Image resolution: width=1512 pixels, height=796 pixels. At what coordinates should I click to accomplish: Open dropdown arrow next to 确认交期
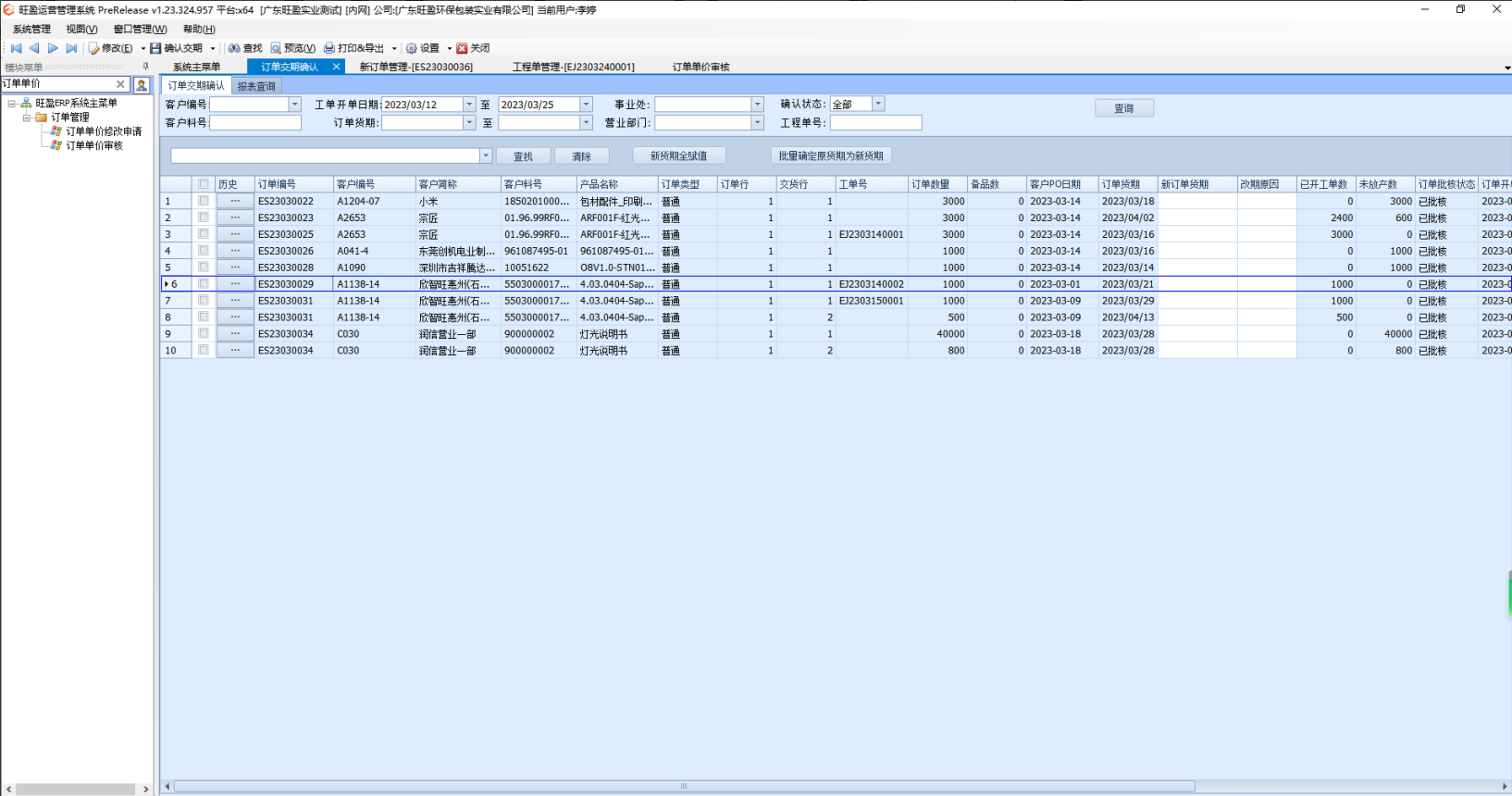pyautogui.click(x=212, y=49)
